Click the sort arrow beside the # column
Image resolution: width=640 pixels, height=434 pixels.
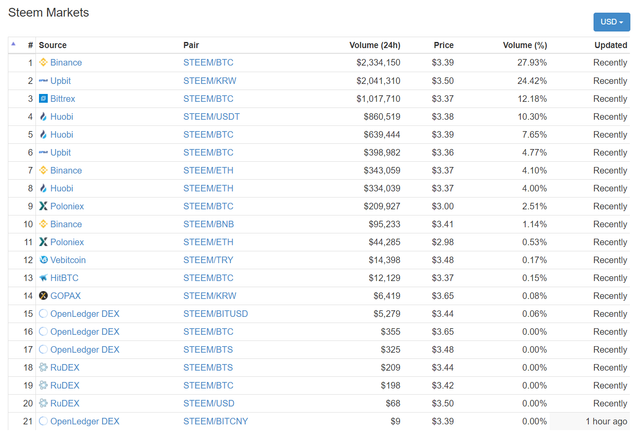[13, 44]
